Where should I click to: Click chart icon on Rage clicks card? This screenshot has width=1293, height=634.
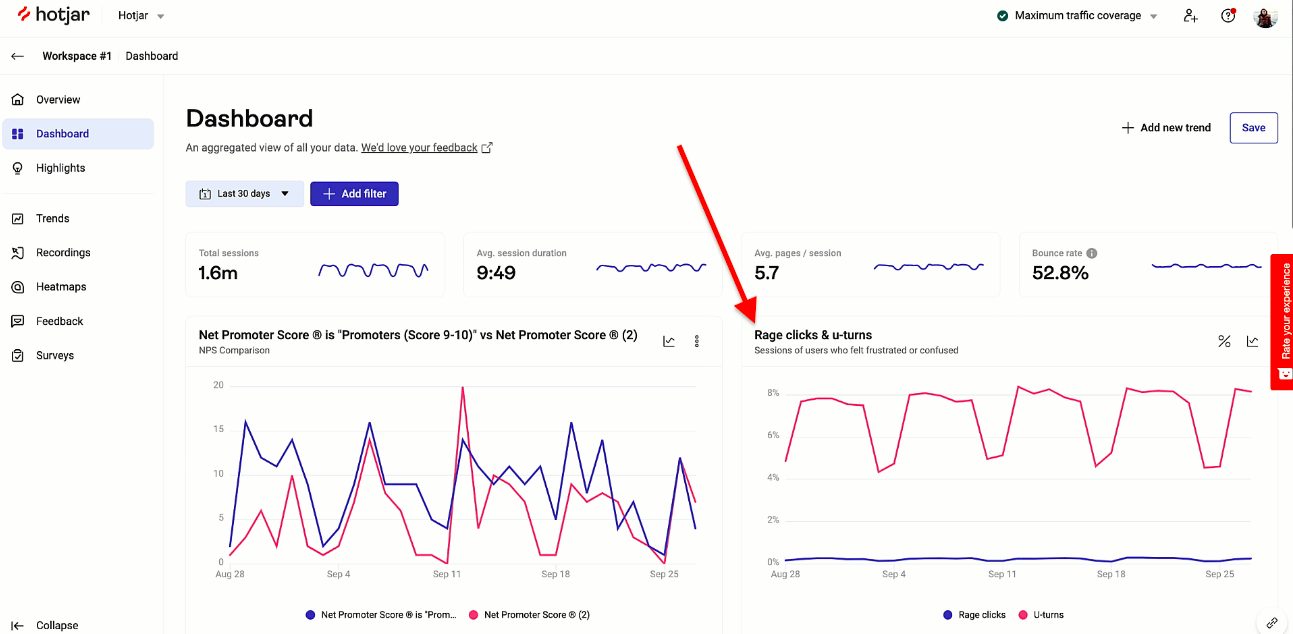pos(1252,341)
